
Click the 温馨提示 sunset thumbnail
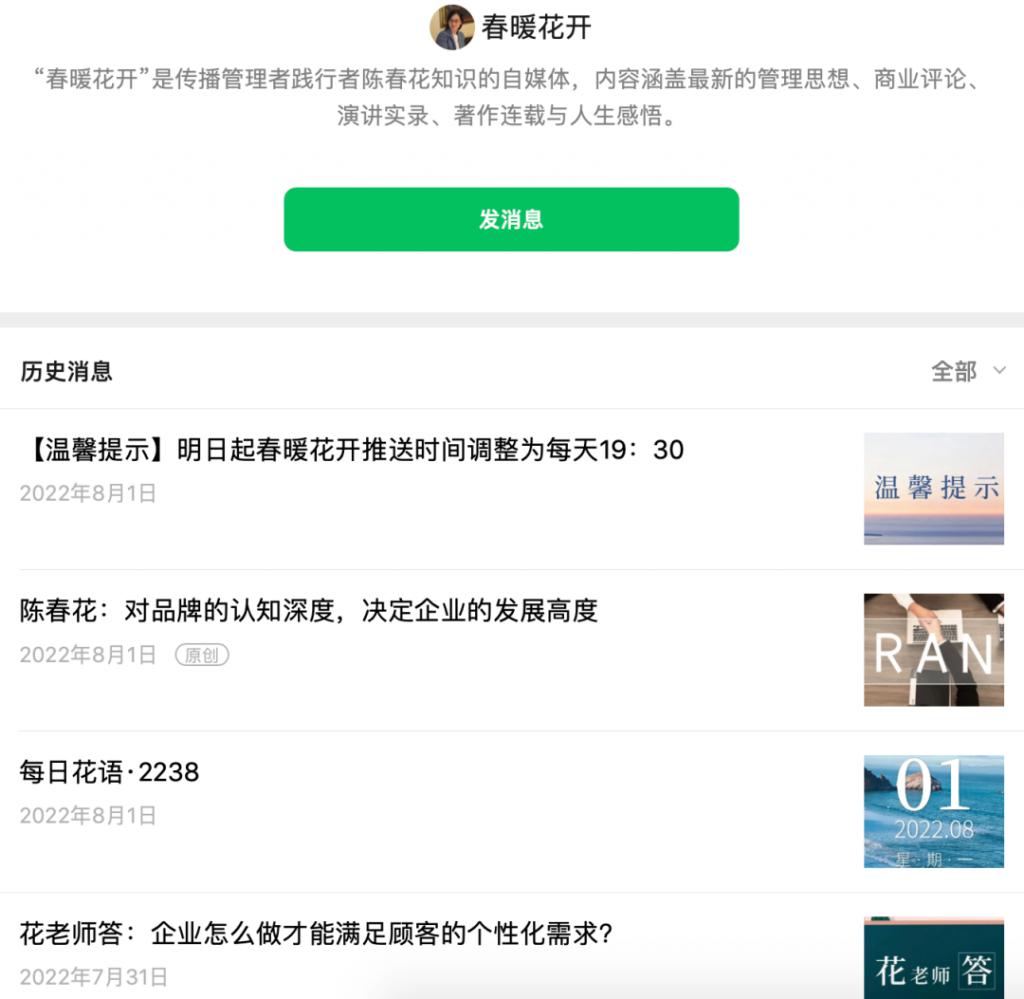point(934,488)
